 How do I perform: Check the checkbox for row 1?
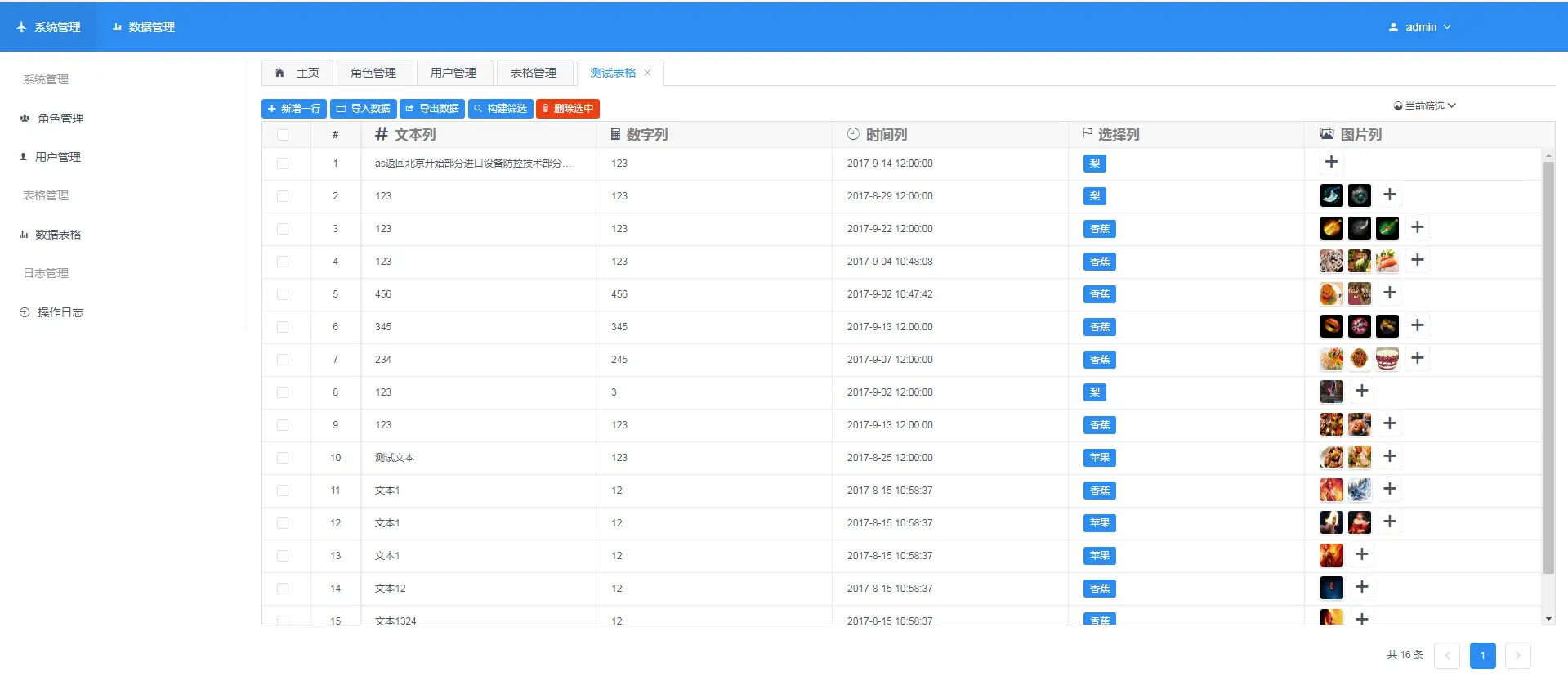click(283, 164)
